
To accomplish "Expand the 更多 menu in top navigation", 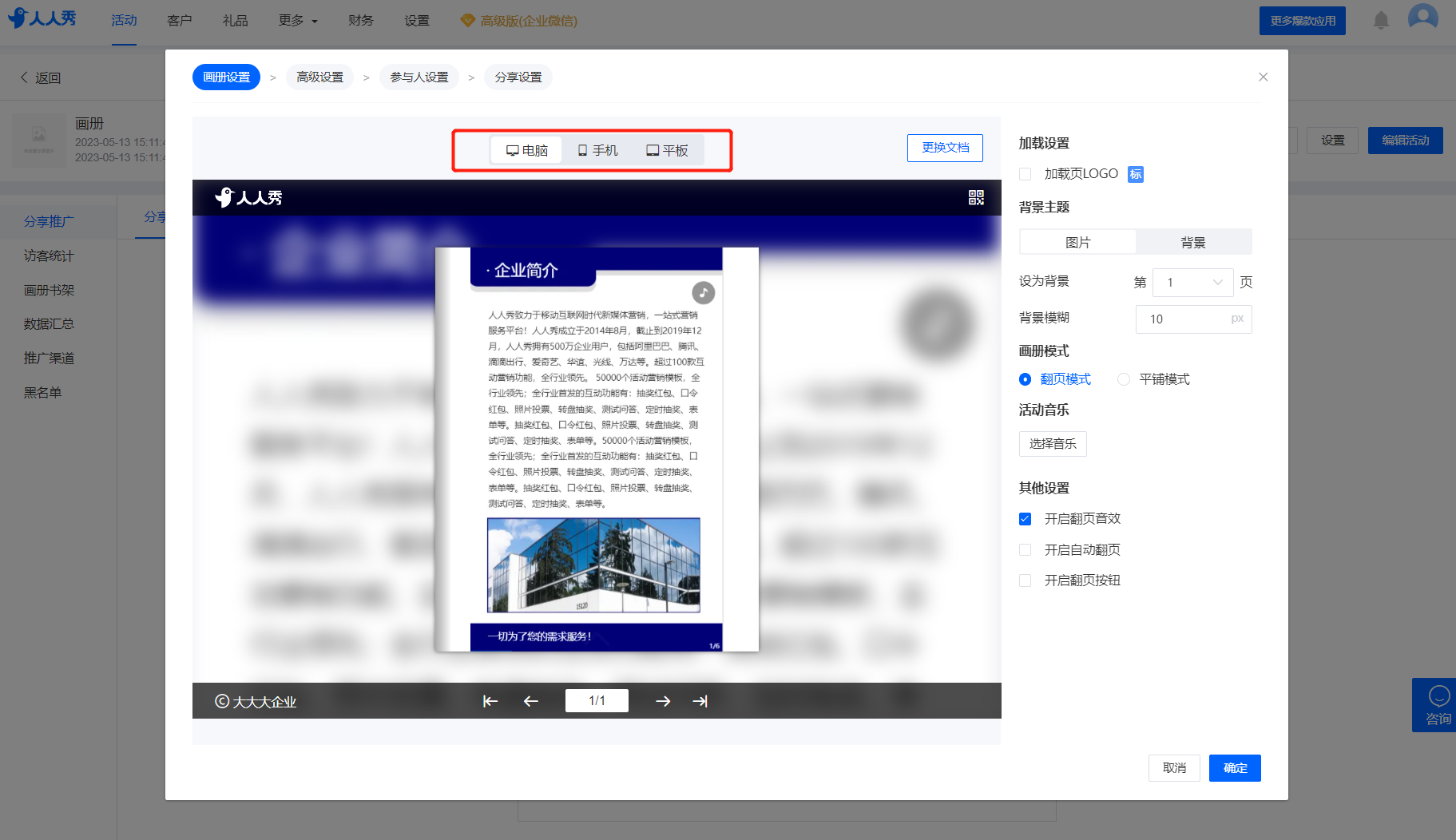I will (x=298, y=21).
